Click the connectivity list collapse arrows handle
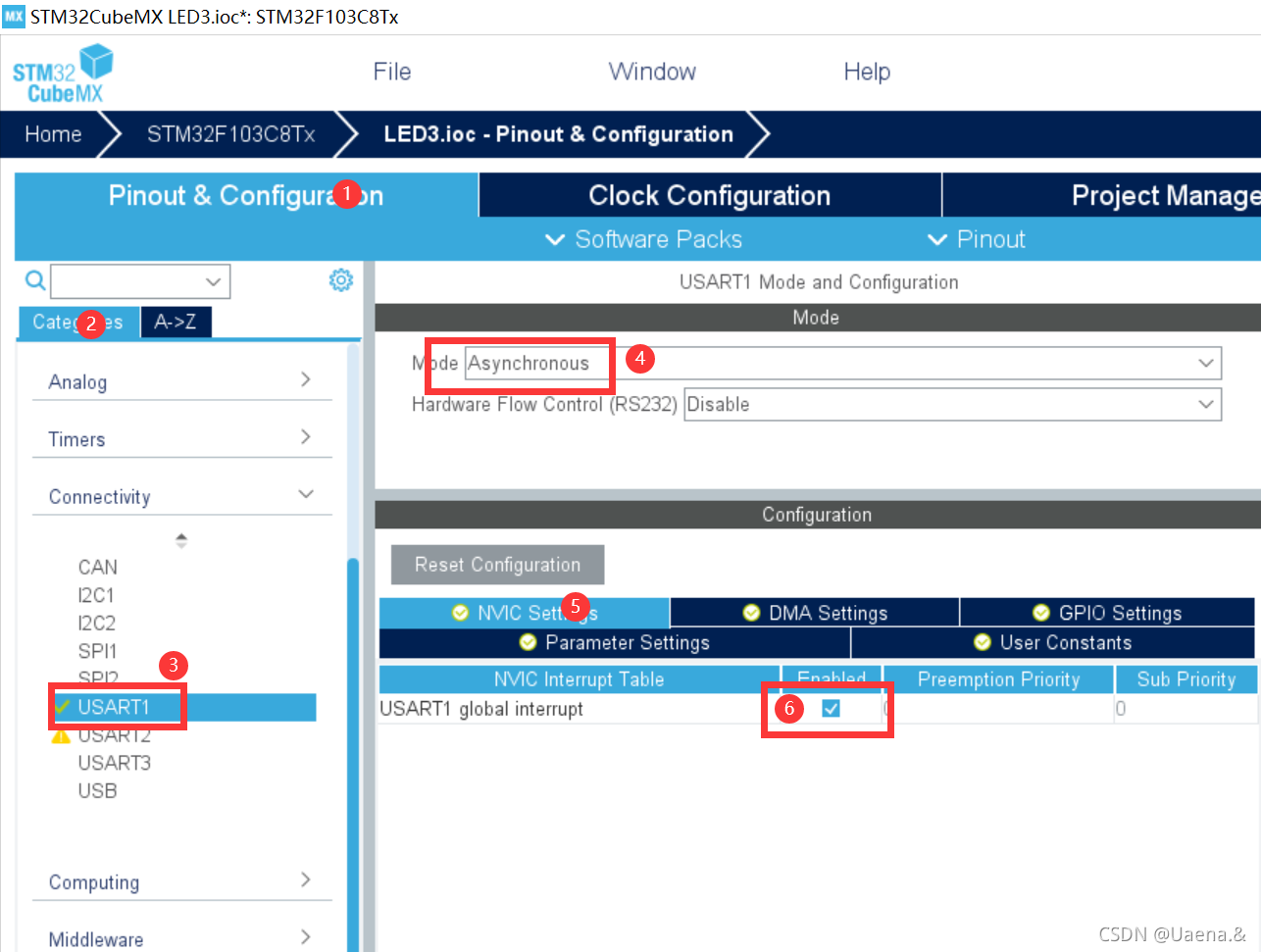The width and height of the screenshot is (1261, 952). [x=181, y=539]
